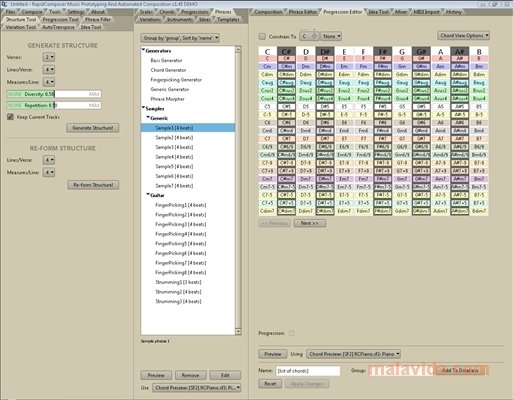Select FingerPicking1 [4 beats] phrase
Image resolution: width=513 pixels, height=400 pixels.
tap(180, 205)
